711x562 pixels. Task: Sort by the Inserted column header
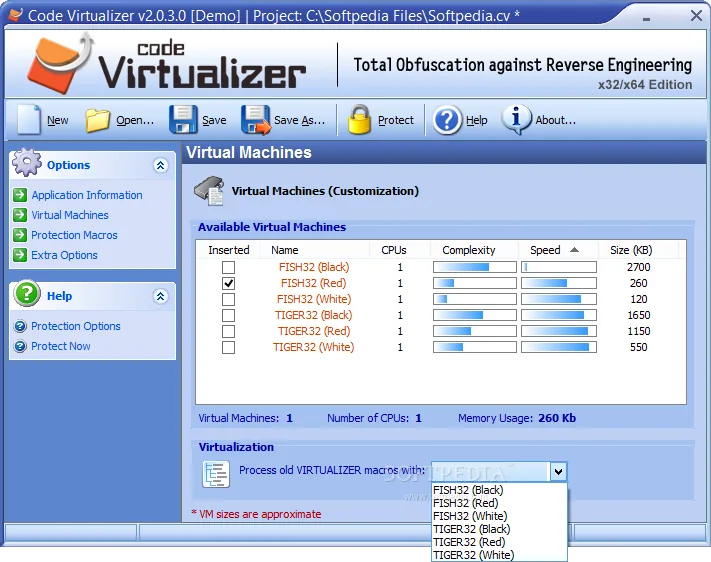coord(229,250)
